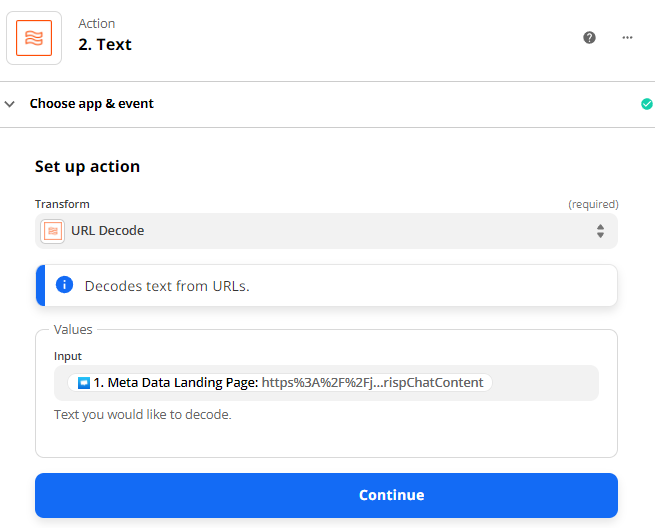
Task: Click the Values group label
Action: [x=73, y=330]
